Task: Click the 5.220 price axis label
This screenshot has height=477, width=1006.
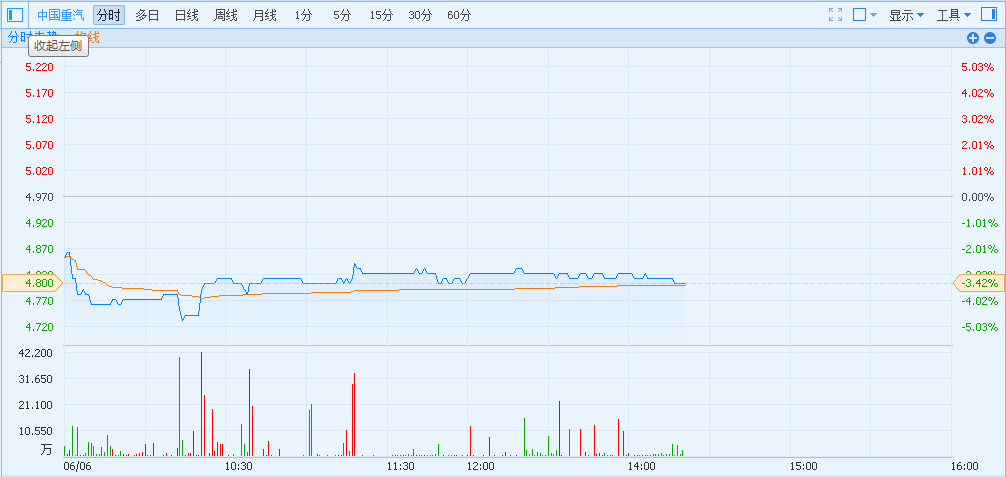Action: point(40,67)
